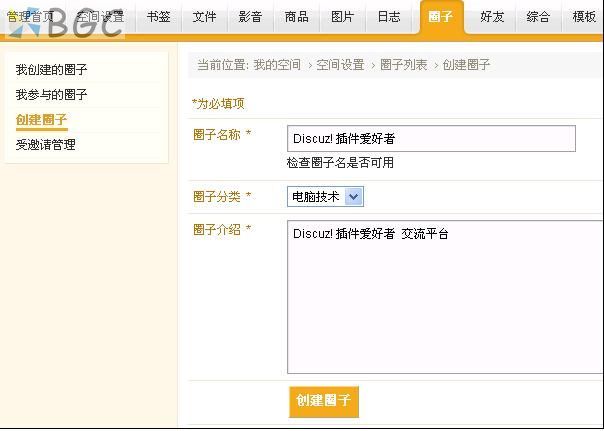Focus the 圈子介绍 text area
This screenshot has height=431, width=604.
[x=445, y=297]
